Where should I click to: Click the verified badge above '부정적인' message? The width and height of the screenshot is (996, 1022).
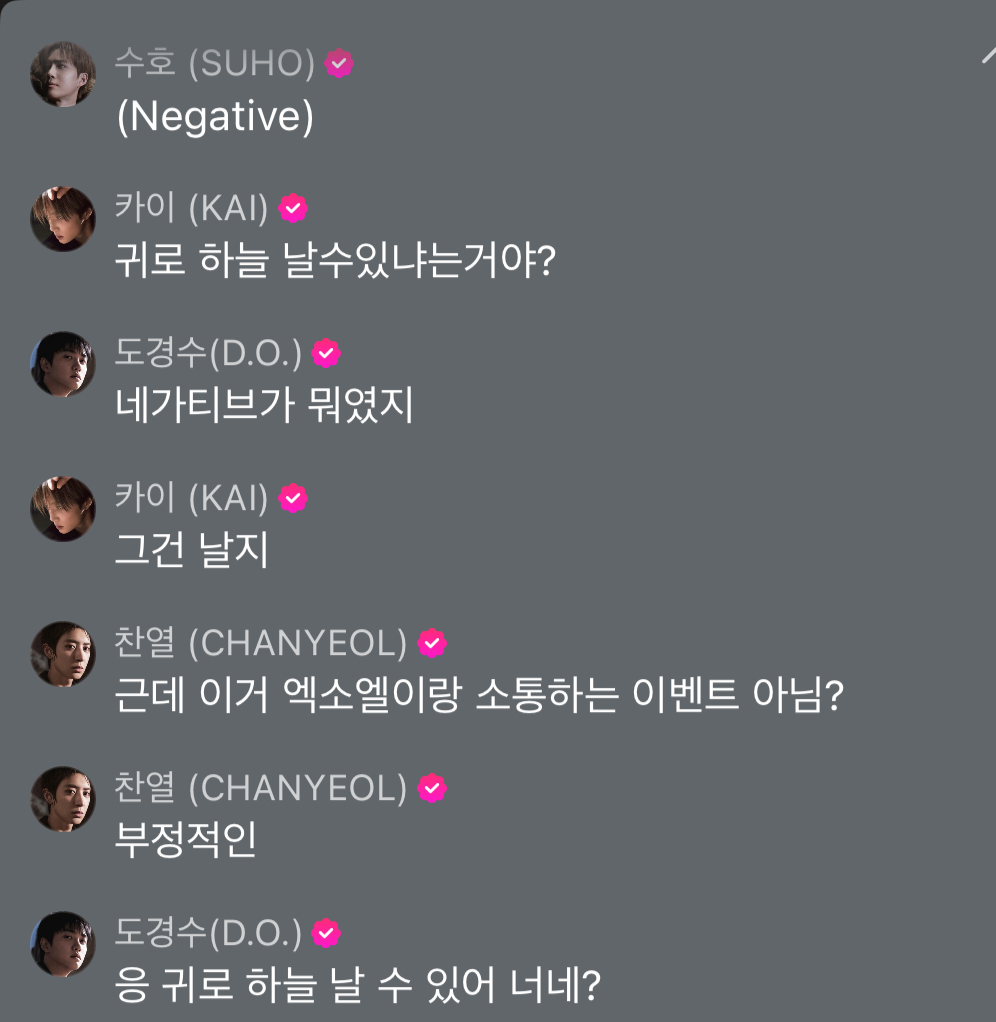[431, 788]
